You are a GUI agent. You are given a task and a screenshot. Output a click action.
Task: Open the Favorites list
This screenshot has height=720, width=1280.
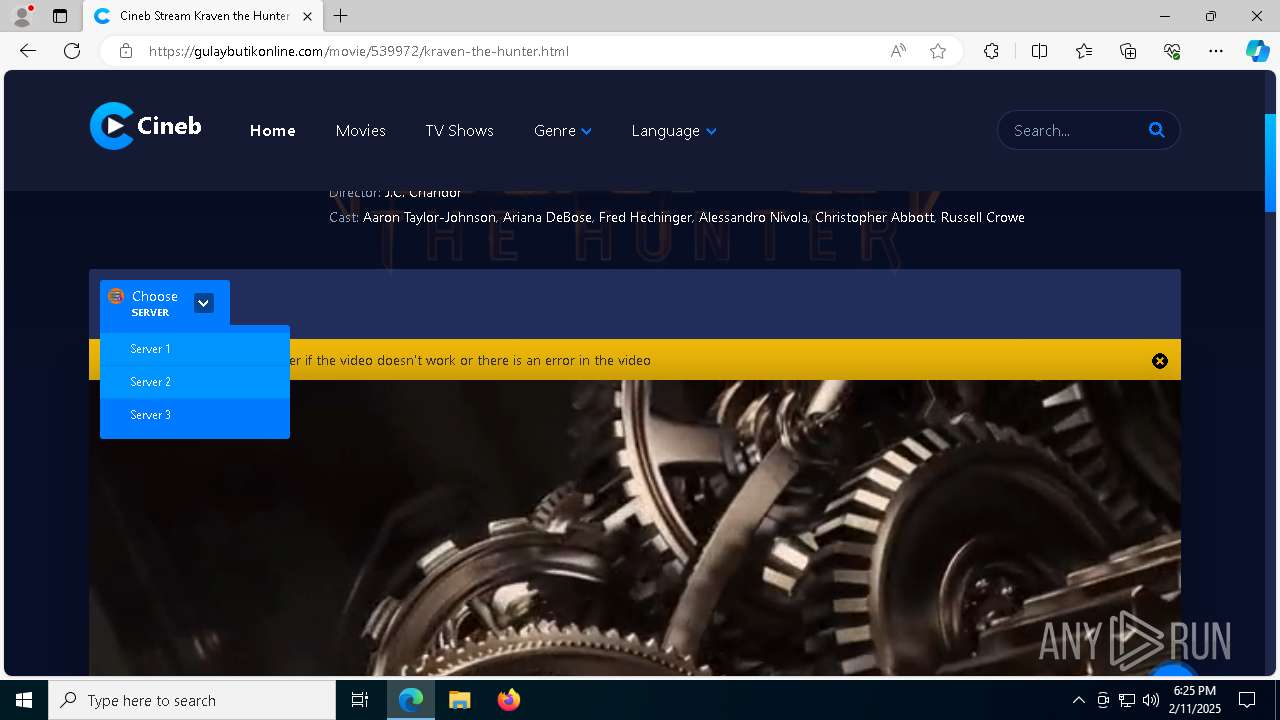[1084, 51]
